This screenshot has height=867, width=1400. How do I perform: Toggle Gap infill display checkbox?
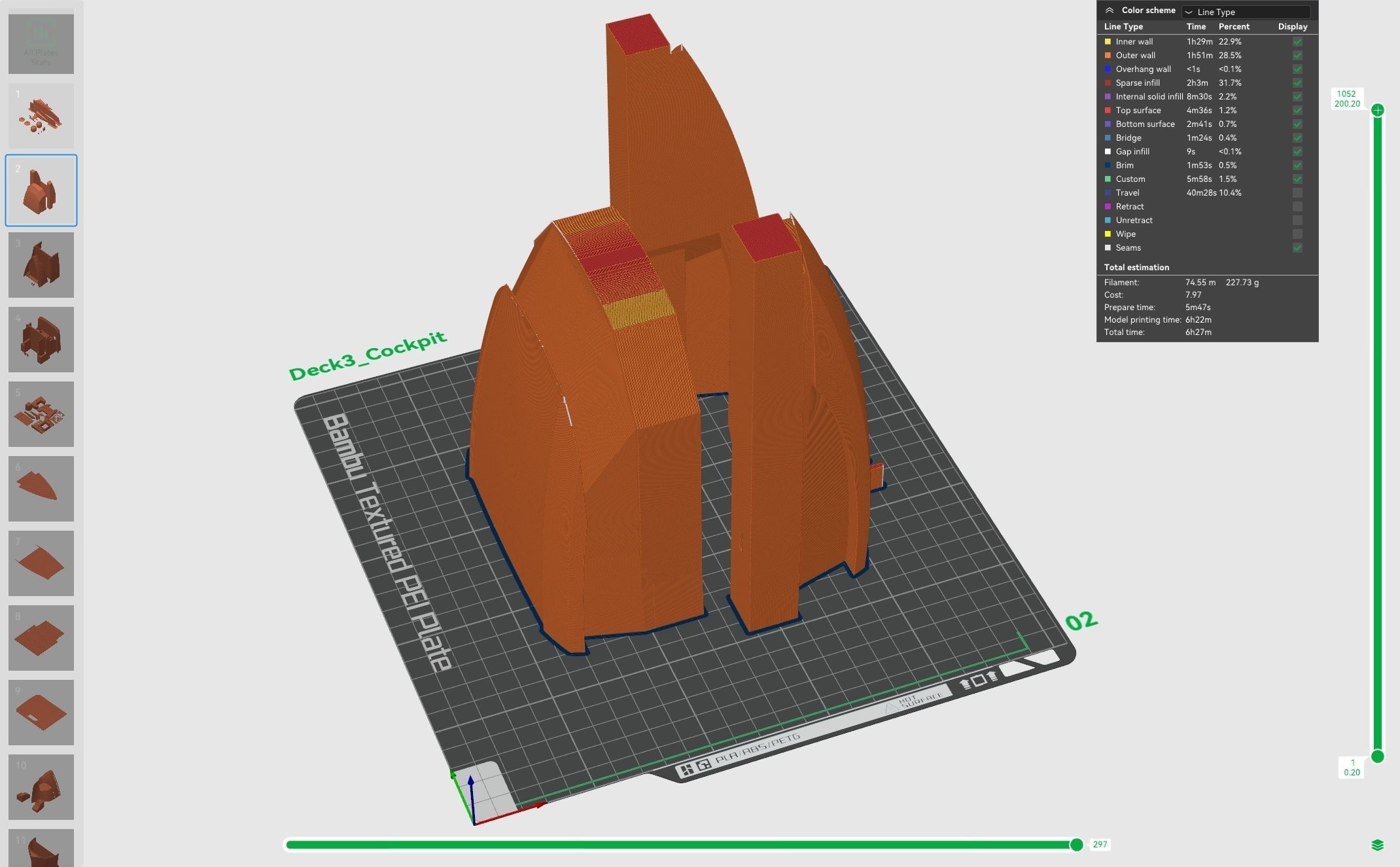(x=1297, y=152)
